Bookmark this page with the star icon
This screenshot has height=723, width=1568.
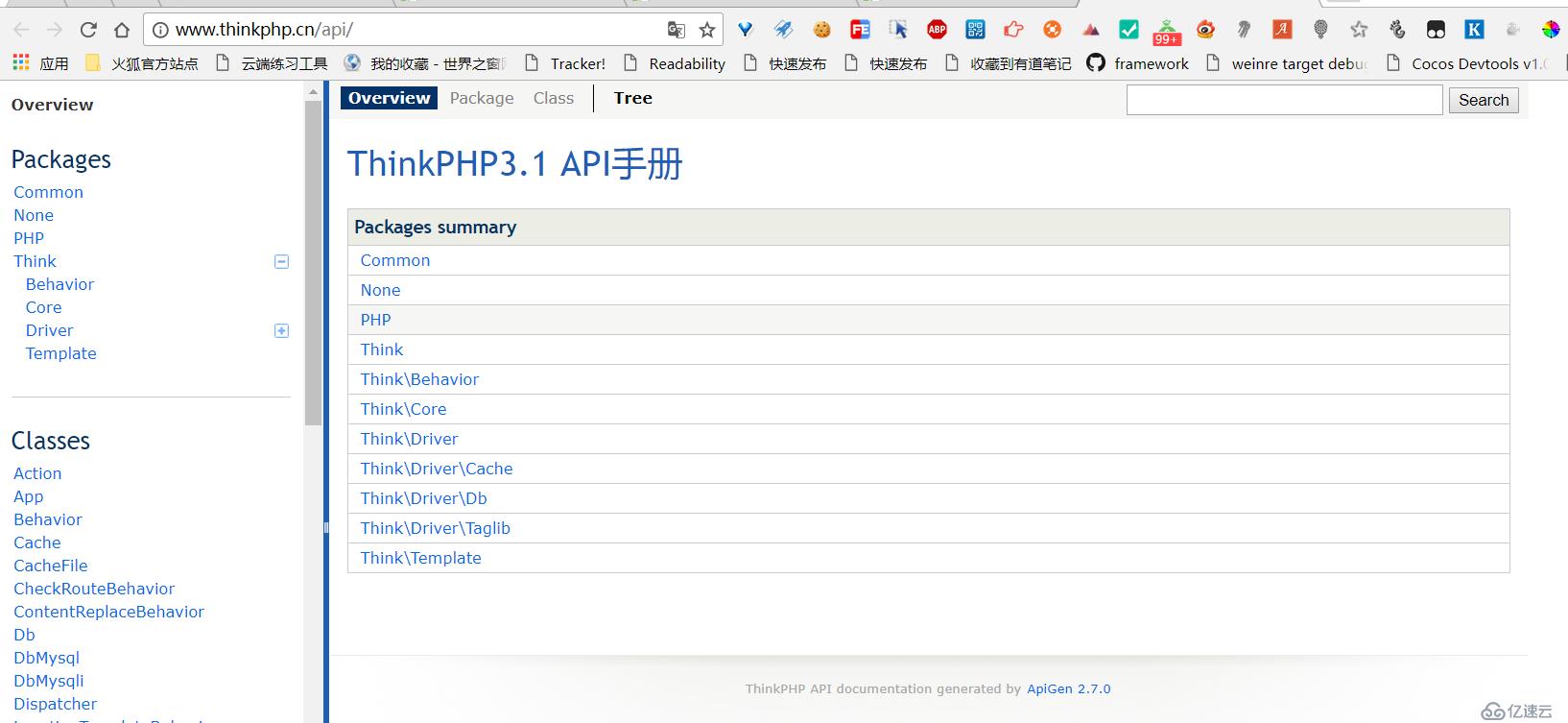[x=707, y=30]
